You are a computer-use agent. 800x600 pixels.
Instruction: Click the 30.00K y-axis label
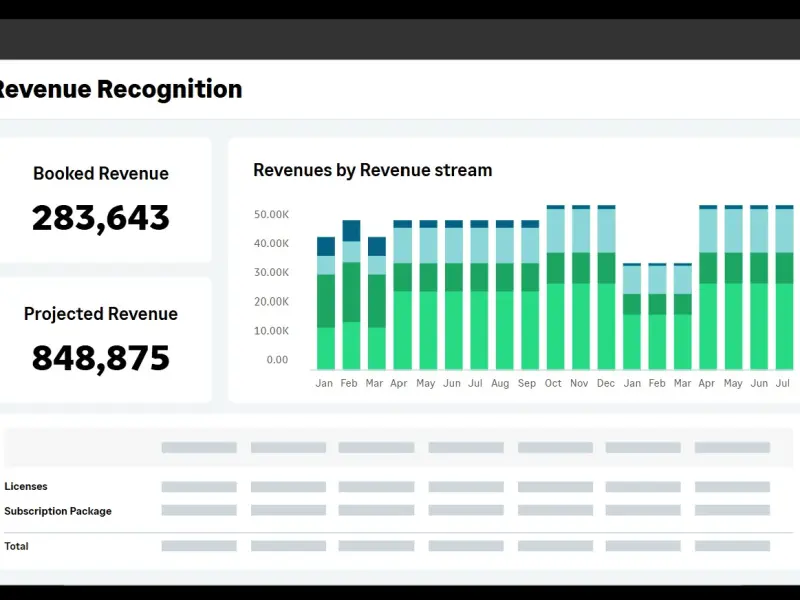(x=271, y=272)
